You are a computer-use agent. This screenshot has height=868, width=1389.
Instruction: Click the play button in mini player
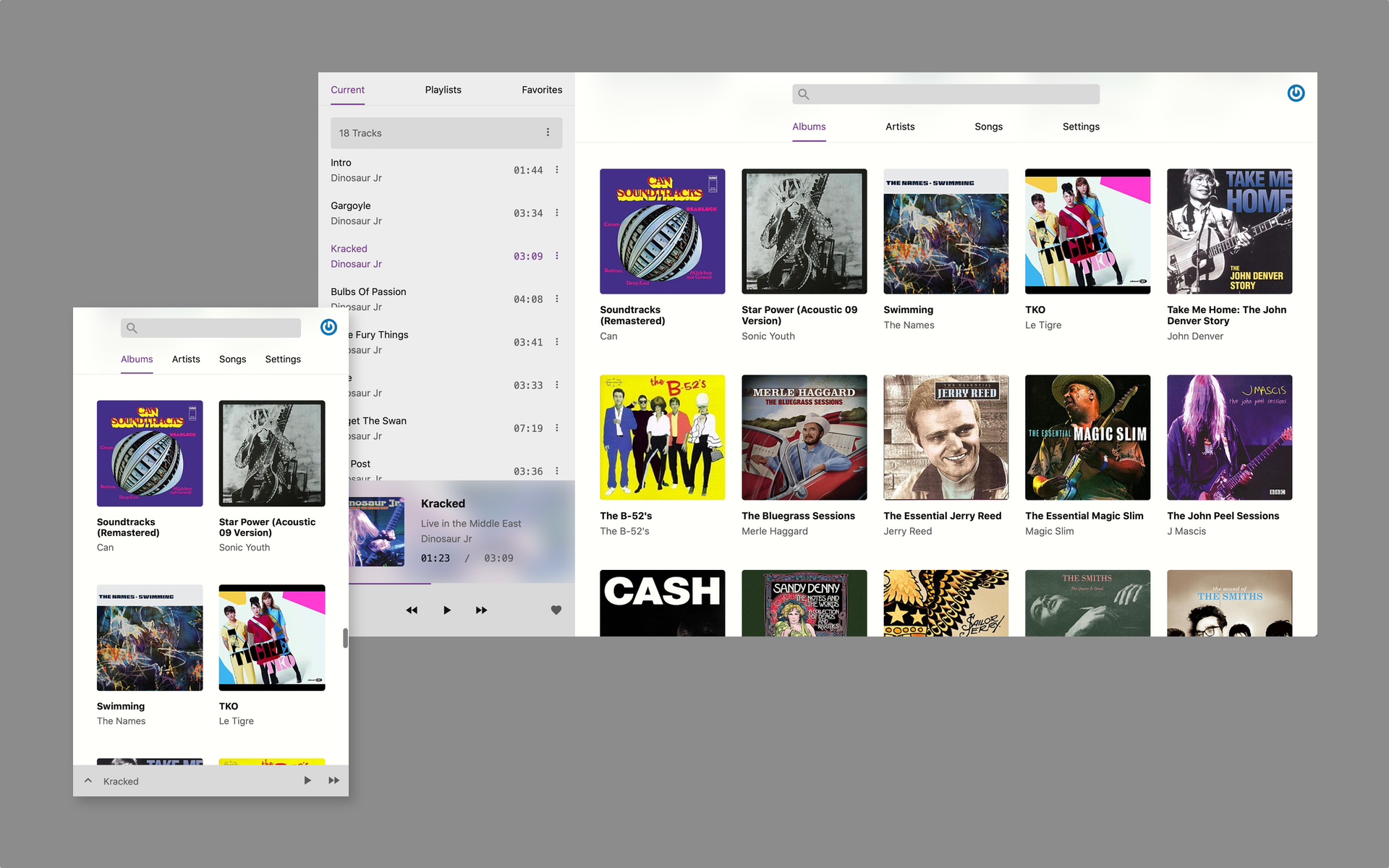point(305,781)
